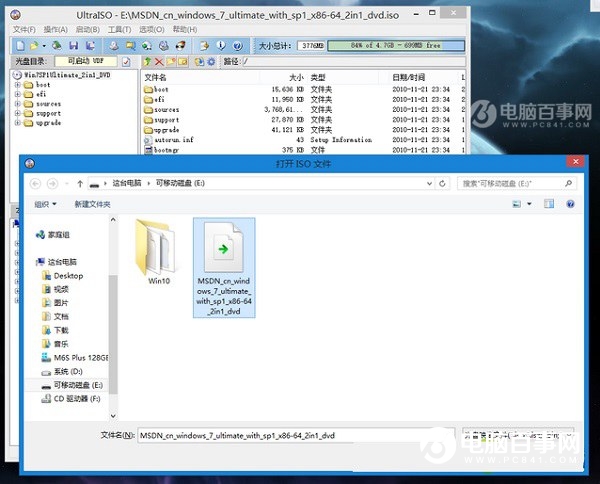This screenshot has height=484, width=600.
Task: Click the Save As icon in UltraISO toolbar
Action: click(90, 46)
